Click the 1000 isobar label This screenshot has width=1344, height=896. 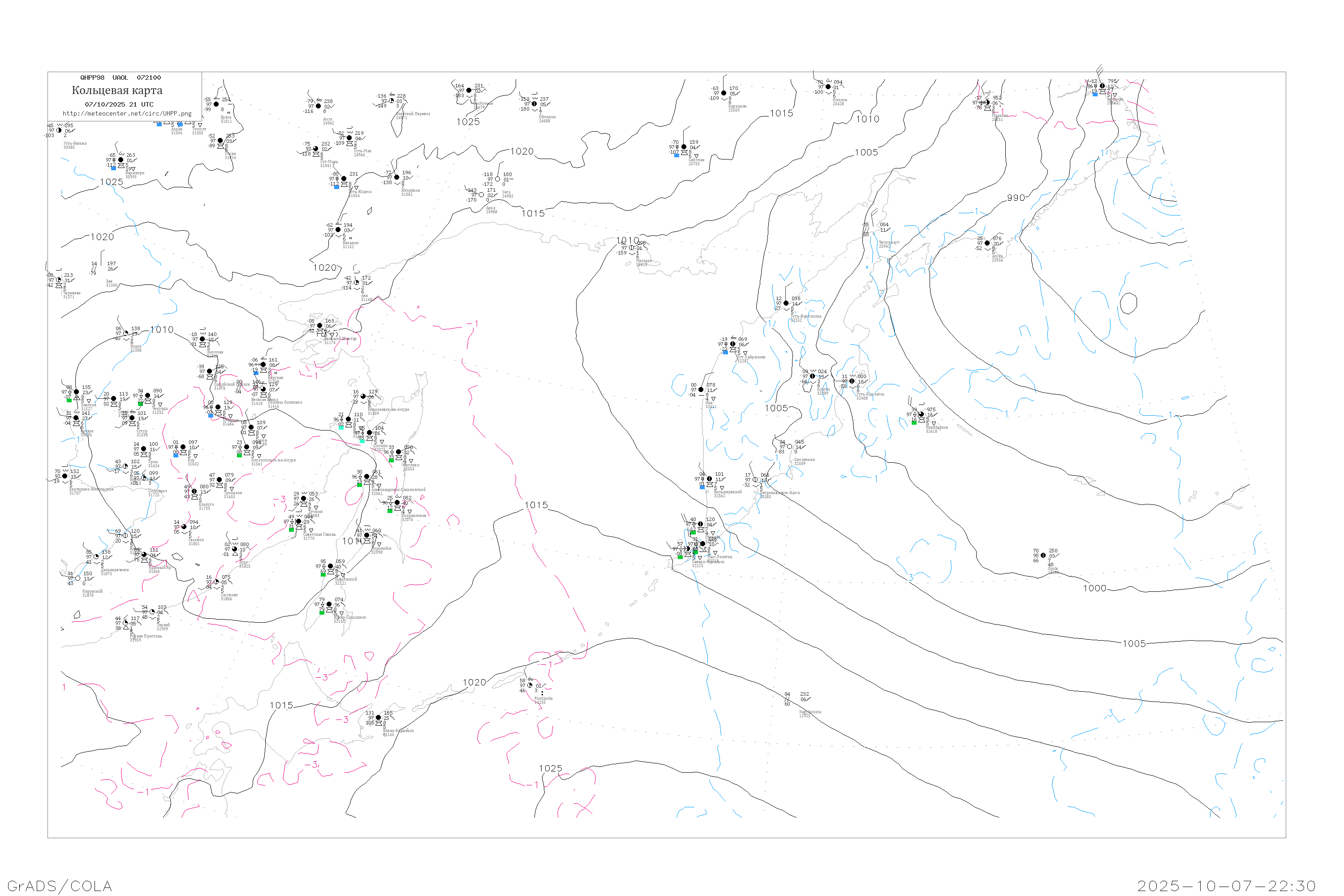[1094, 589]
